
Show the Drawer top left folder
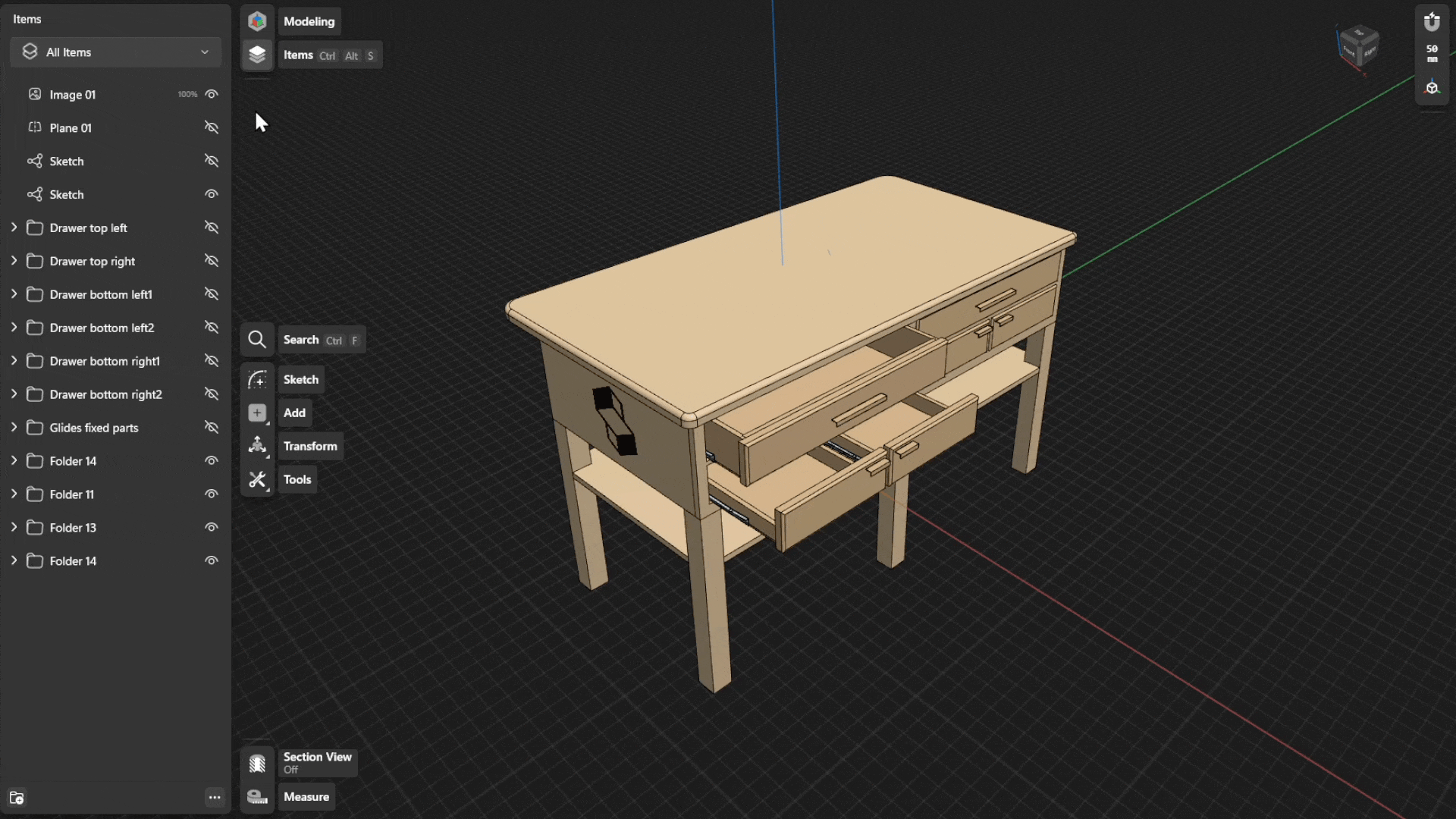pyautogui.click(x=212, y=227)
